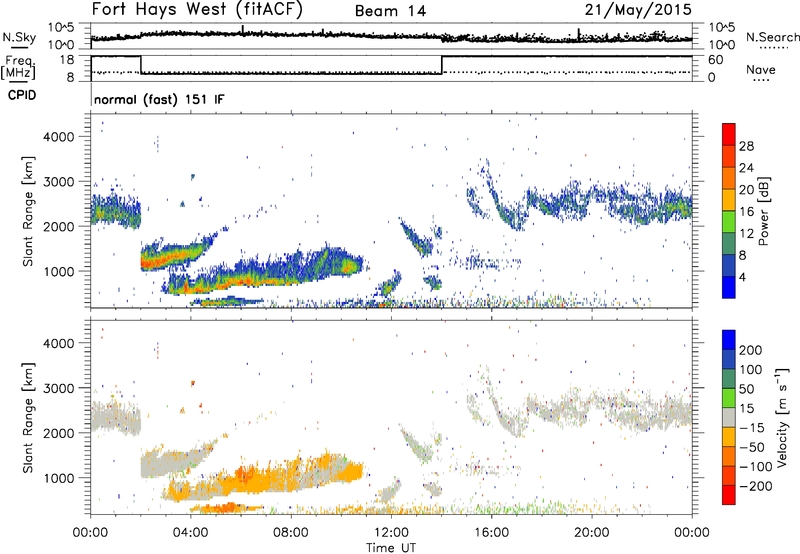
Task: Click the Power color bar segment between 12 and 16
Action: coord(729,222)
